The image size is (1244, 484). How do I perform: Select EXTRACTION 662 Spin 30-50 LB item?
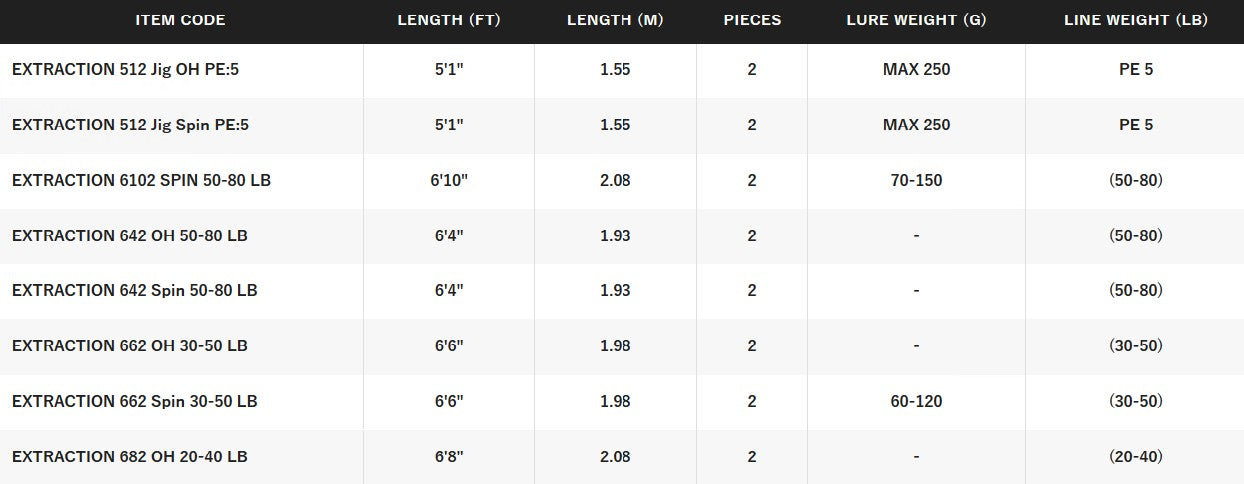point(135,402)
